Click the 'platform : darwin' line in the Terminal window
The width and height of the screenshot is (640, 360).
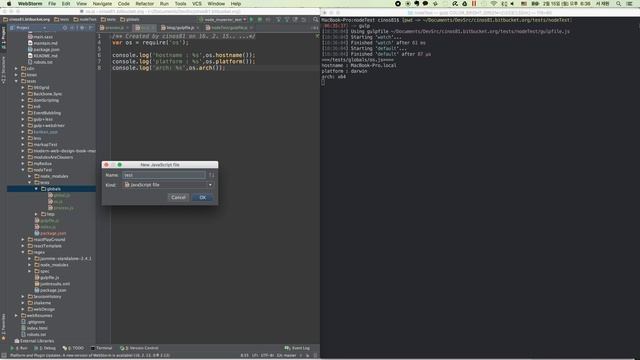coord(344,71)
